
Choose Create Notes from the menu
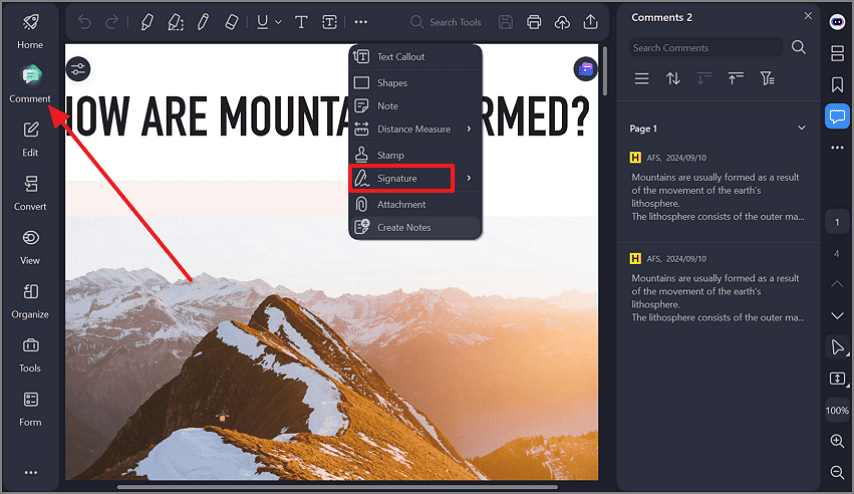pos(415,228)
